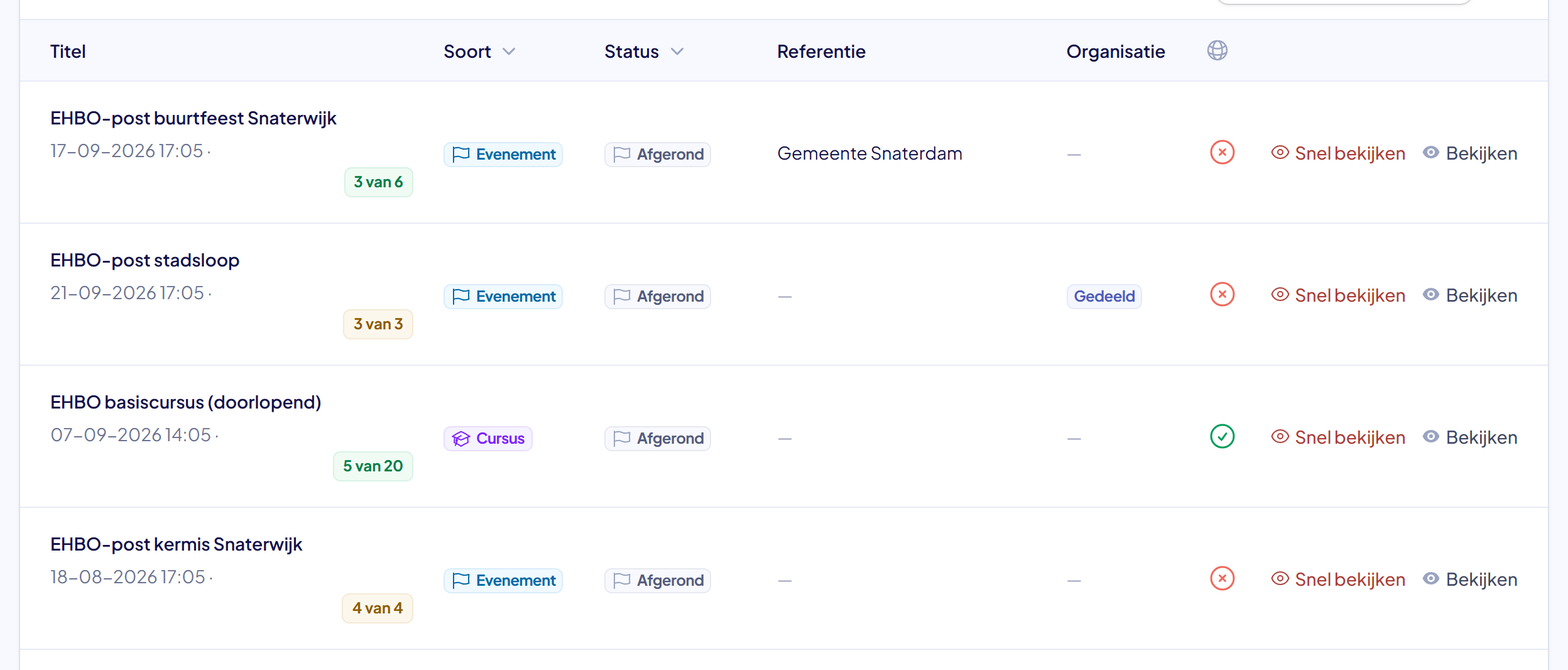Click the date '18-08-2026 17:05'
The image size is (1568, 670).
pyautogui.click(x=128, y=578)
